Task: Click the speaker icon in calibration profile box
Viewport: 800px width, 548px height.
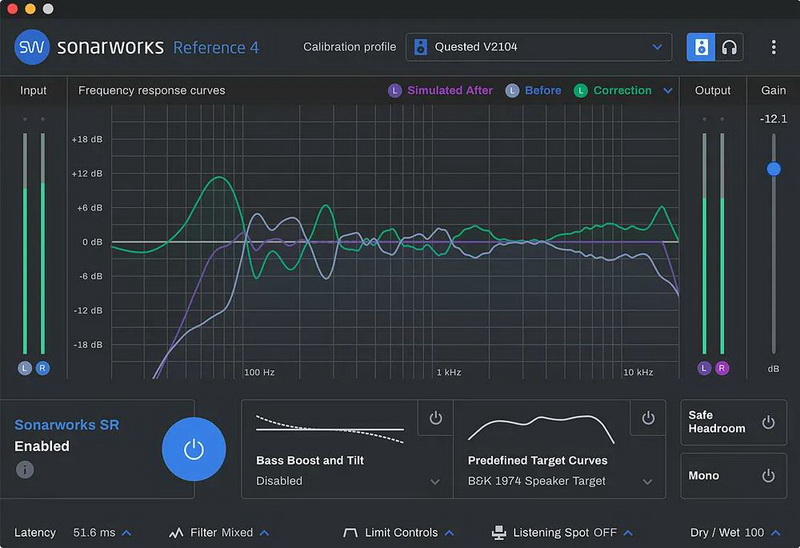Action: 420,47
